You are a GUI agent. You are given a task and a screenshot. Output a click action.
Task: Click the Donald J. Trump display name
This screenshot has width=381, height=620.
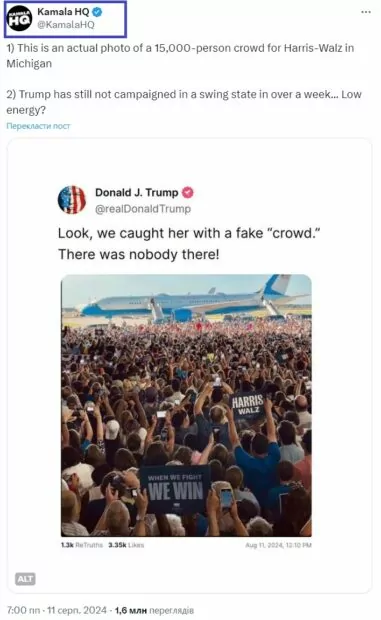[x=137, y=193]
